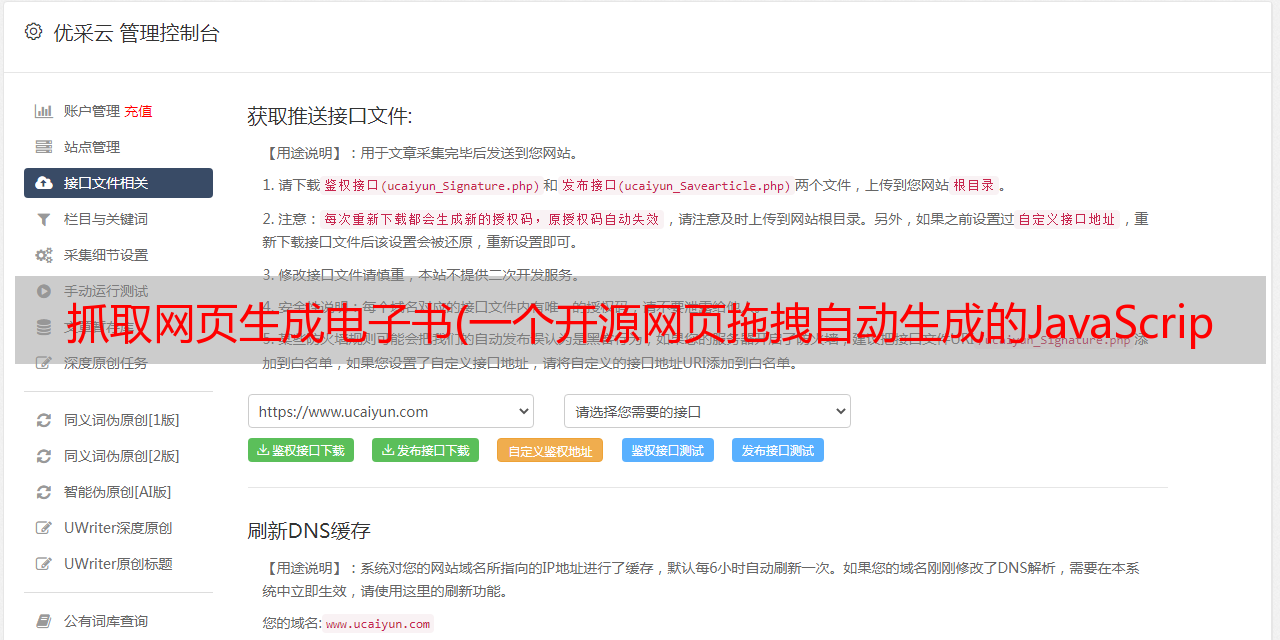Open UWriter深度原创 menu item
Screen dimensions: 1280x640
point(118,528)
